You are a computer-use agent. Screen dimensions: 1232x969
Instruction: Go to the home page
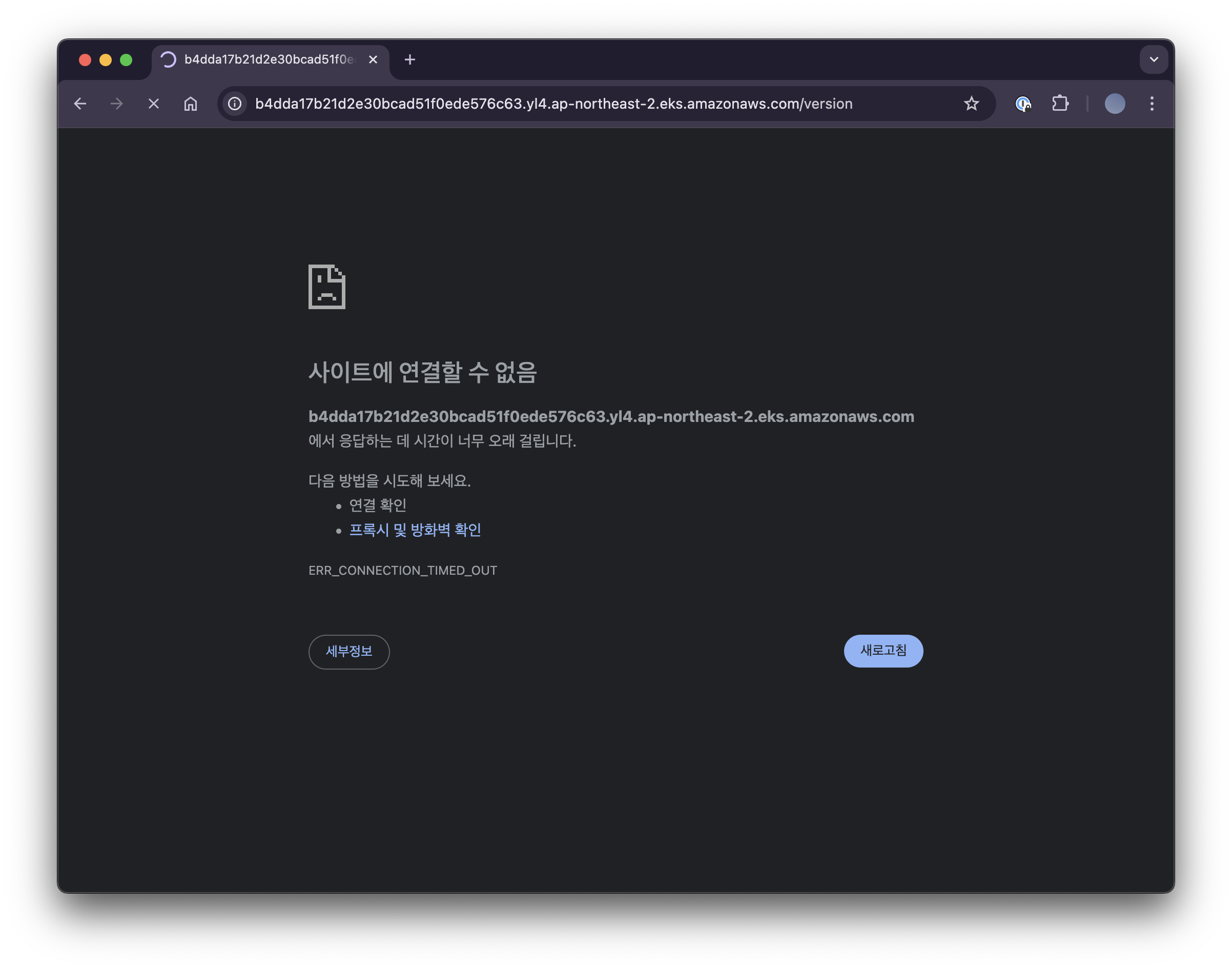coord(191,104)
